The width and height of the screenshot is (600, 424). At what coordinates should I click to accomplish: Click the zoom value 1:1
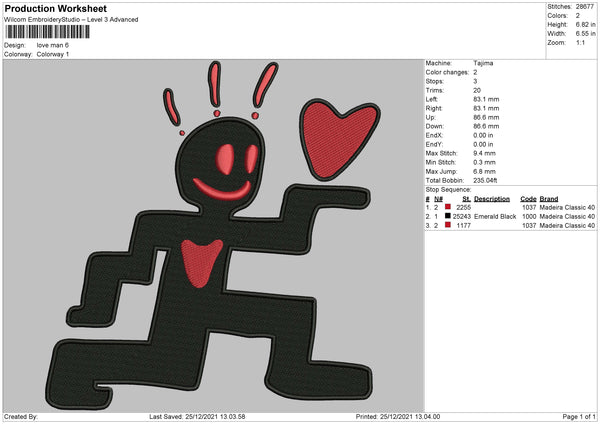(x=580, y=43)
